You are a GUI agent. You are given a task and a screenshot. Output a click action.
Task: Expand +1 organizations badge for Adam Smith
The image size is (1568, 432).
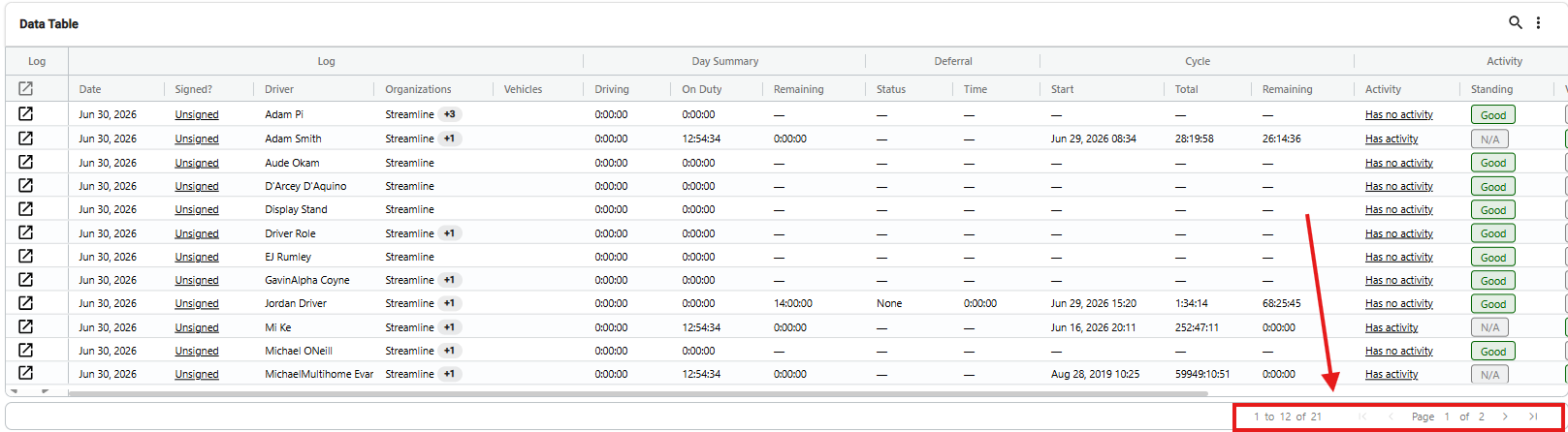click(x=450, y=139)
